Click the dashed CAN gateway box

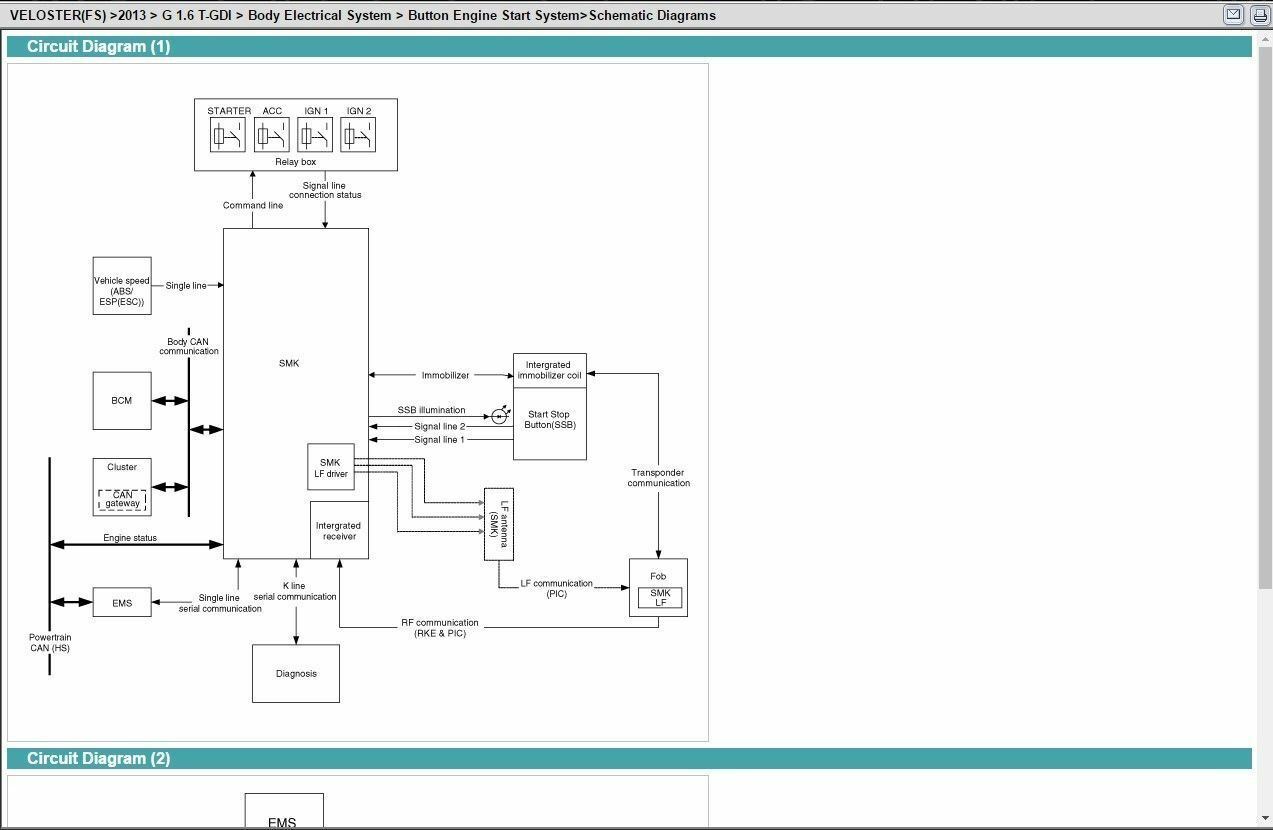coord(122,500)
